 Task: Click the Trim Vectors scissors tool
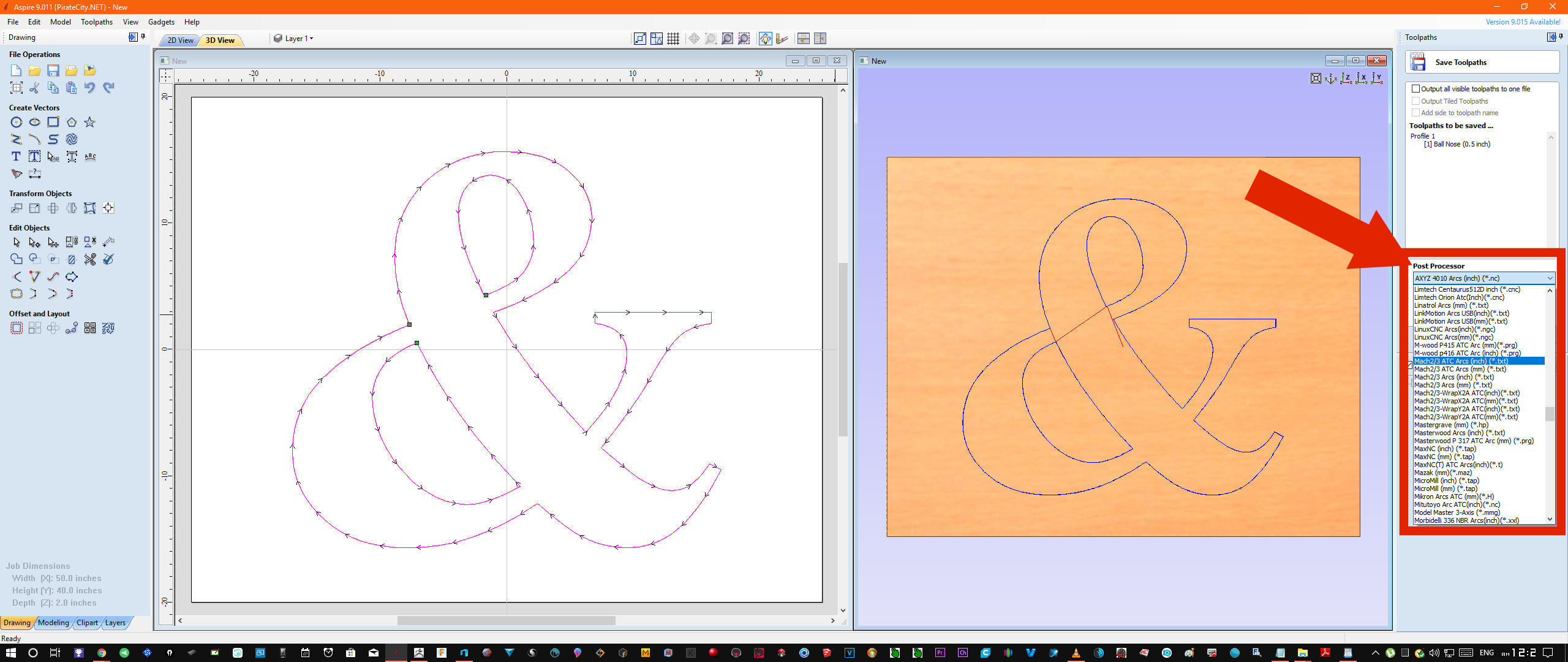[90, 259]
